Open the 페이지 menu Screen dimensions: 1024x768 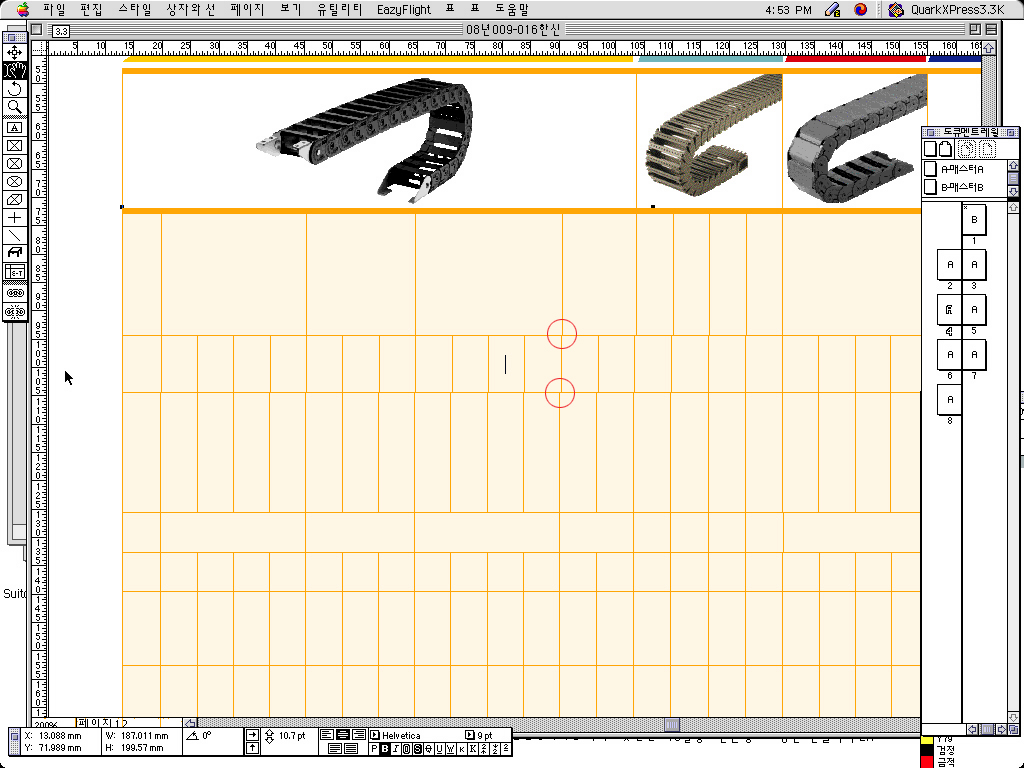(246, 9)
